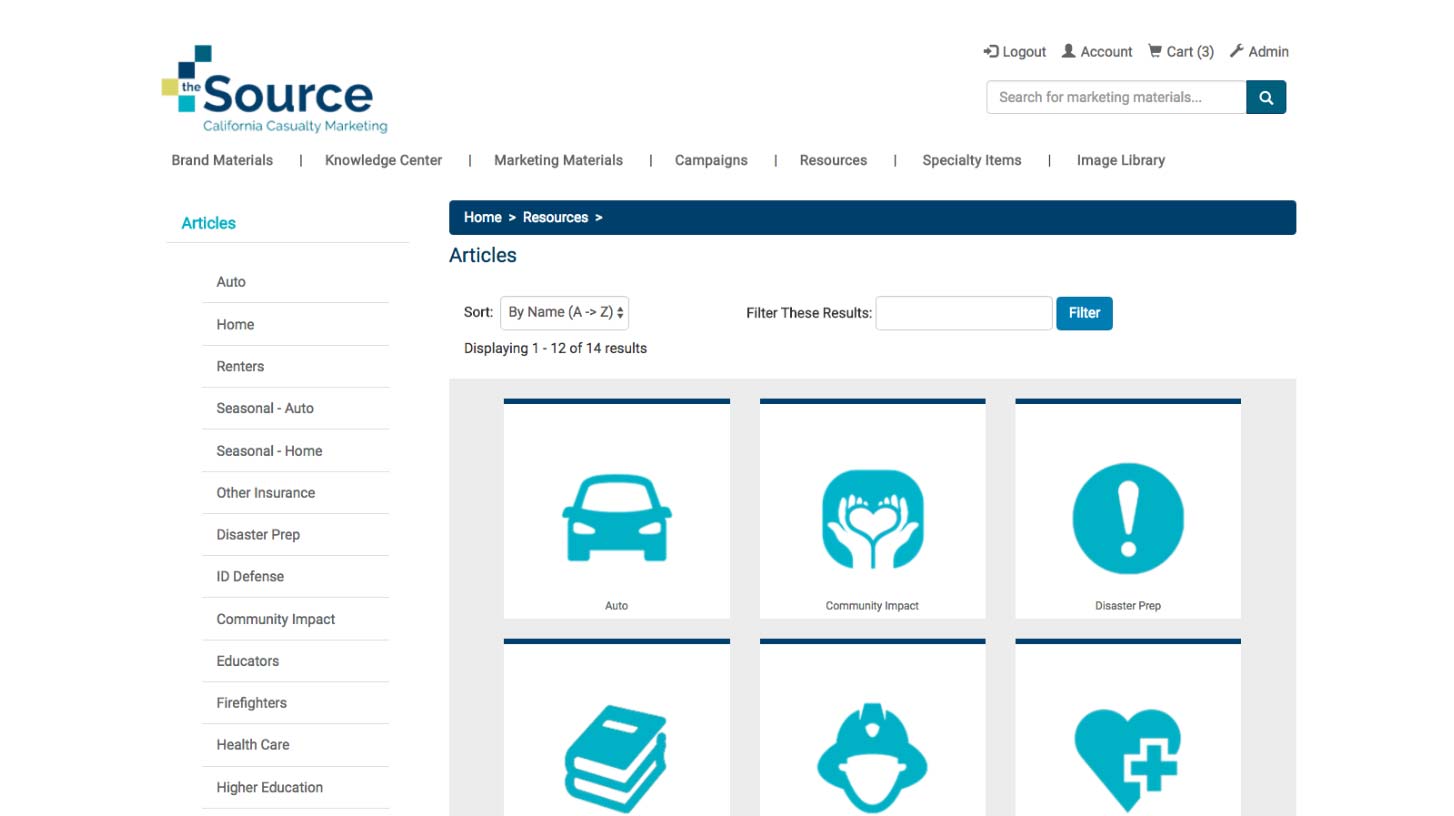
Task: Click the Filter These Results input field
Action: (x=964, y=313)
